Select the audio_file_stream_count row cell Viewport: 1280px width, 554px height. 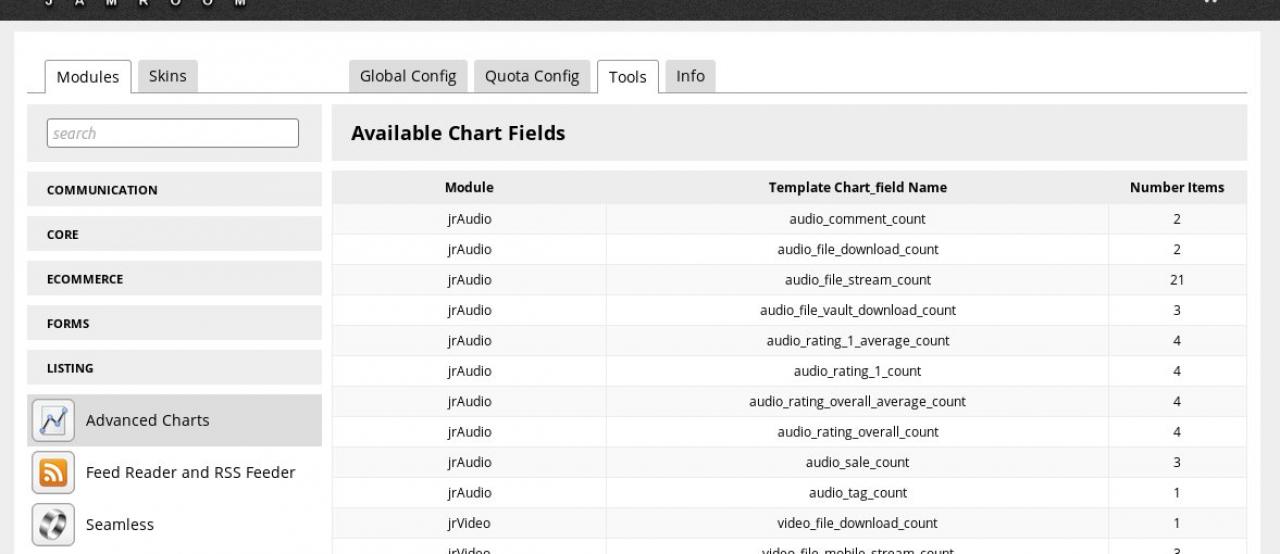(x=857, y=280)
